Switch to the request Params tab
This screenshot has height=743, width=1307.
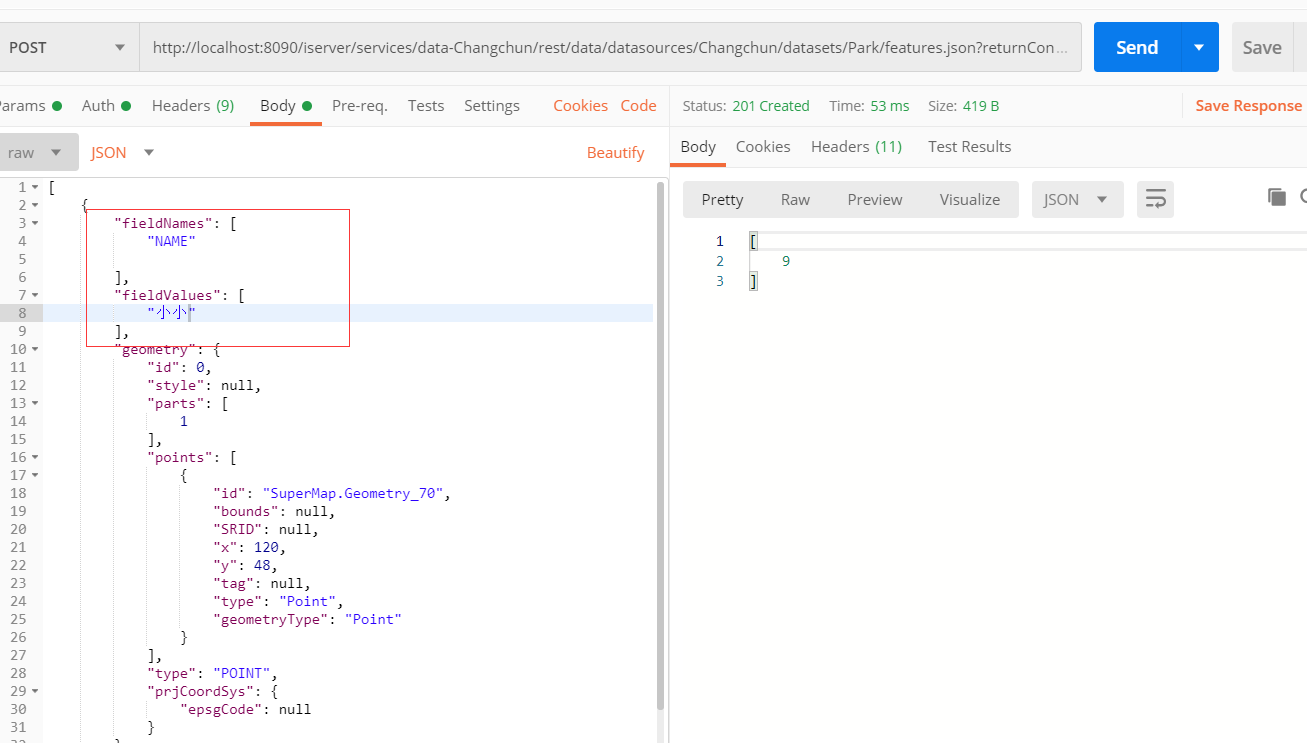point(30,105)
